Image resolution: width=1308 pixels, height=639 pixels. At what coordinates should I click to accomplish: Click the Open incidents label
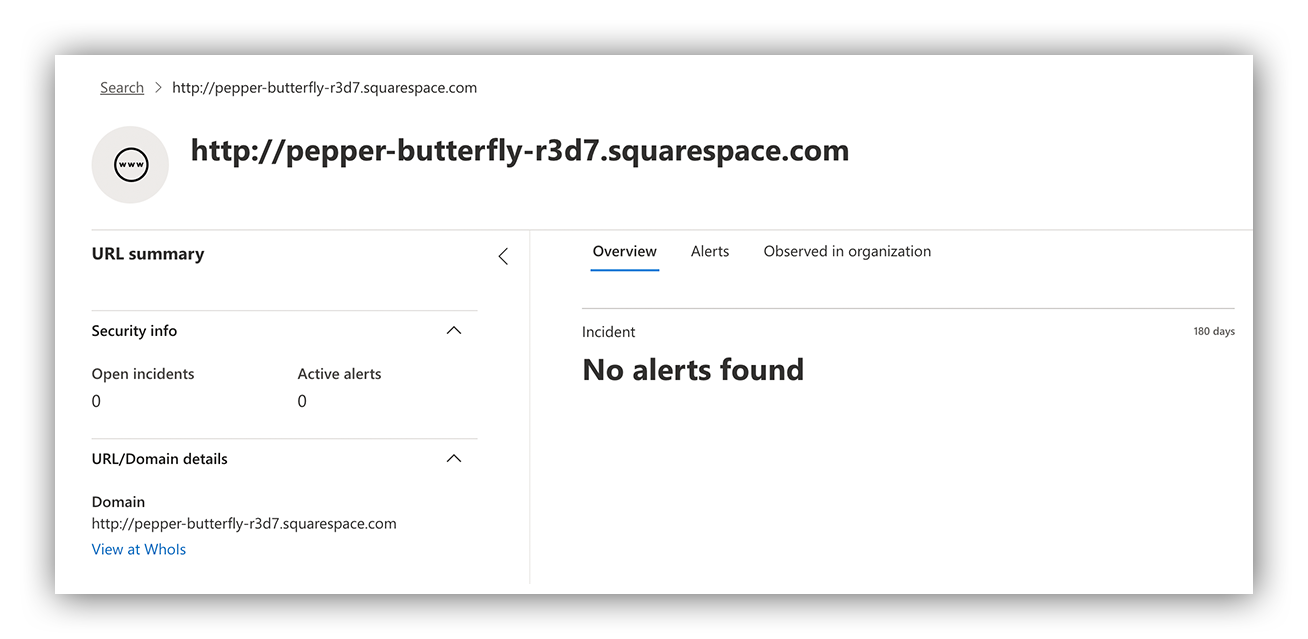[143, 374]
